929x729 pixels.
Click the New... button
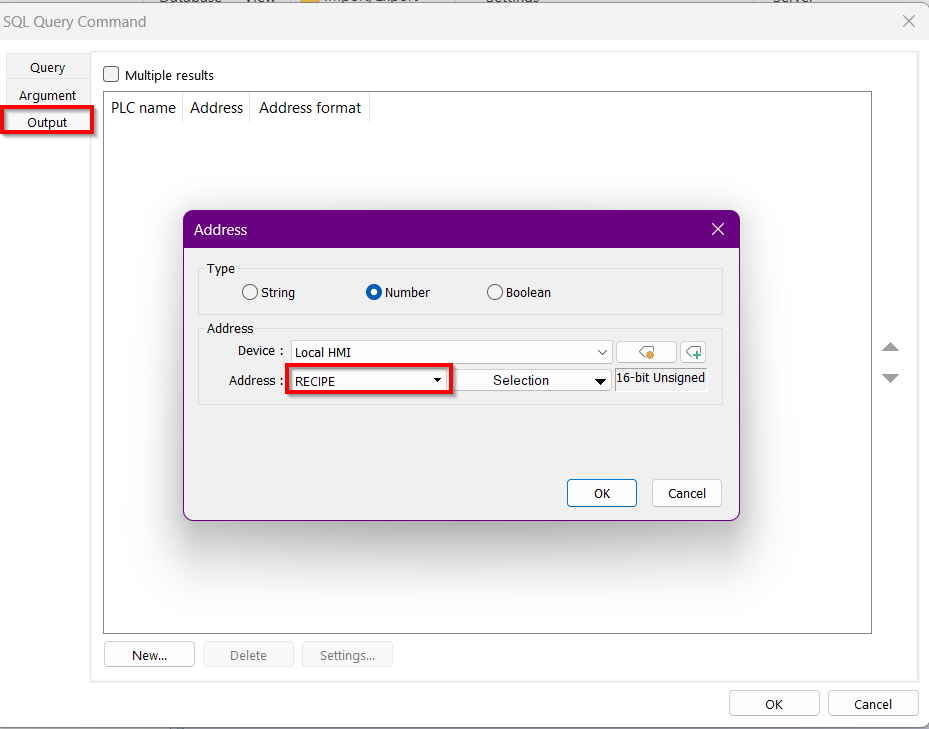pyautogui.click(x=149, y=655)
